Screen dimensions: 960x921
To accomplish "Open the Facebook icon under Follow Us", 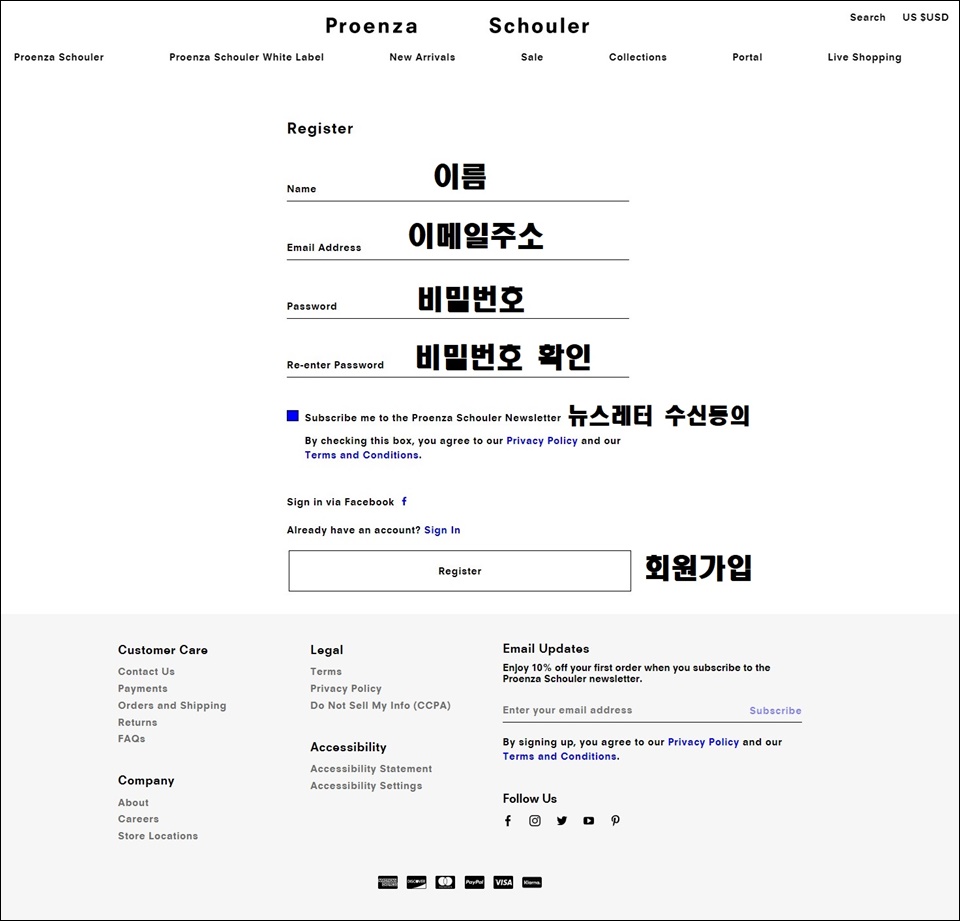I will point(508,821).
